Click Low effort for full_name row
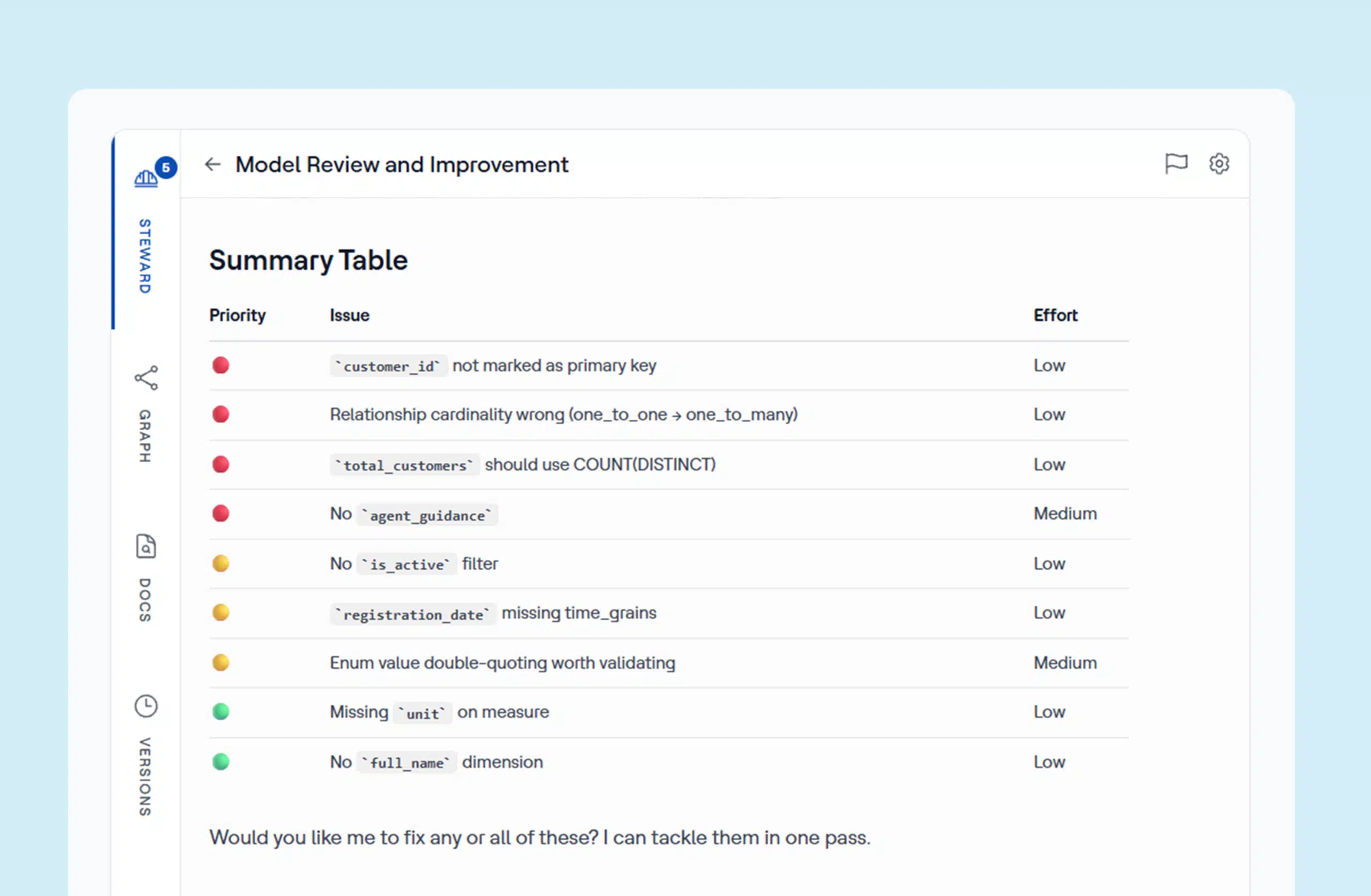The image size is (1371, 896). pyautogui.click(x=1049, y=762)
